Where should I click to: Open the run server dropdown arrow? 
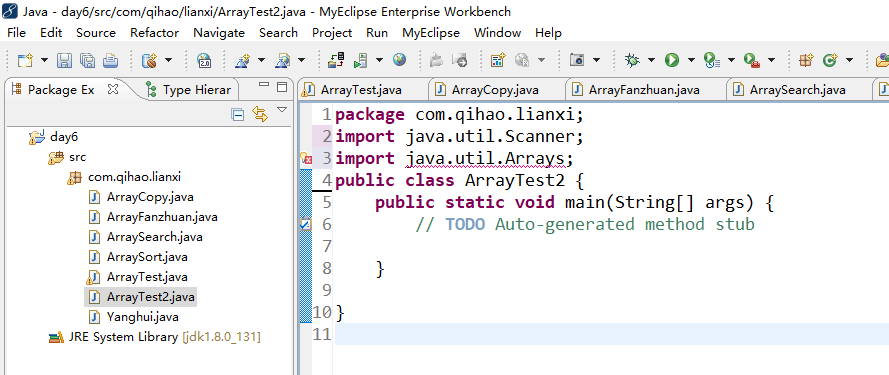[379, 60]
